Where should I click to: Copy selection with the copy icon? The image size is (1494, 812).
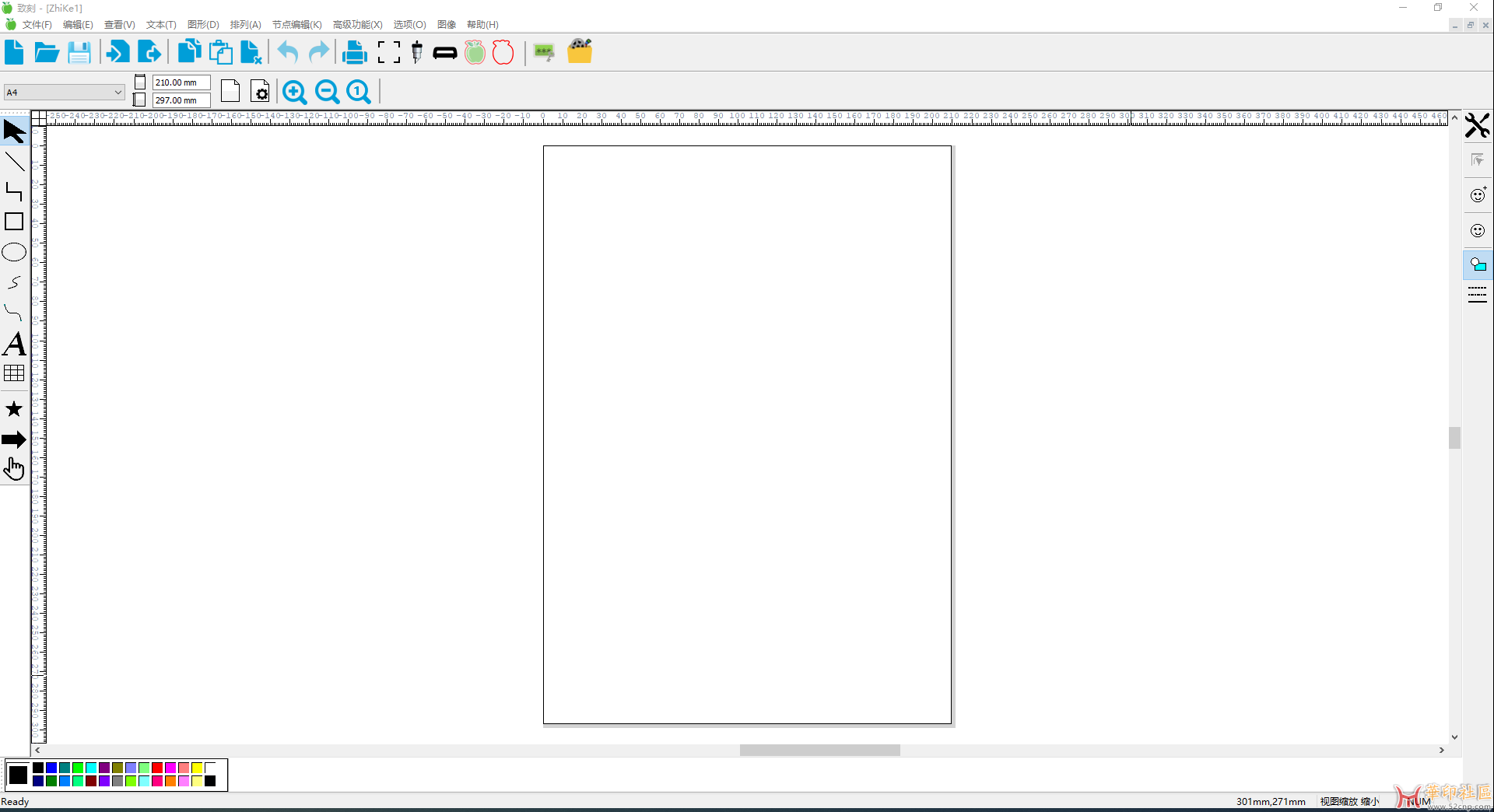[189, 52]
